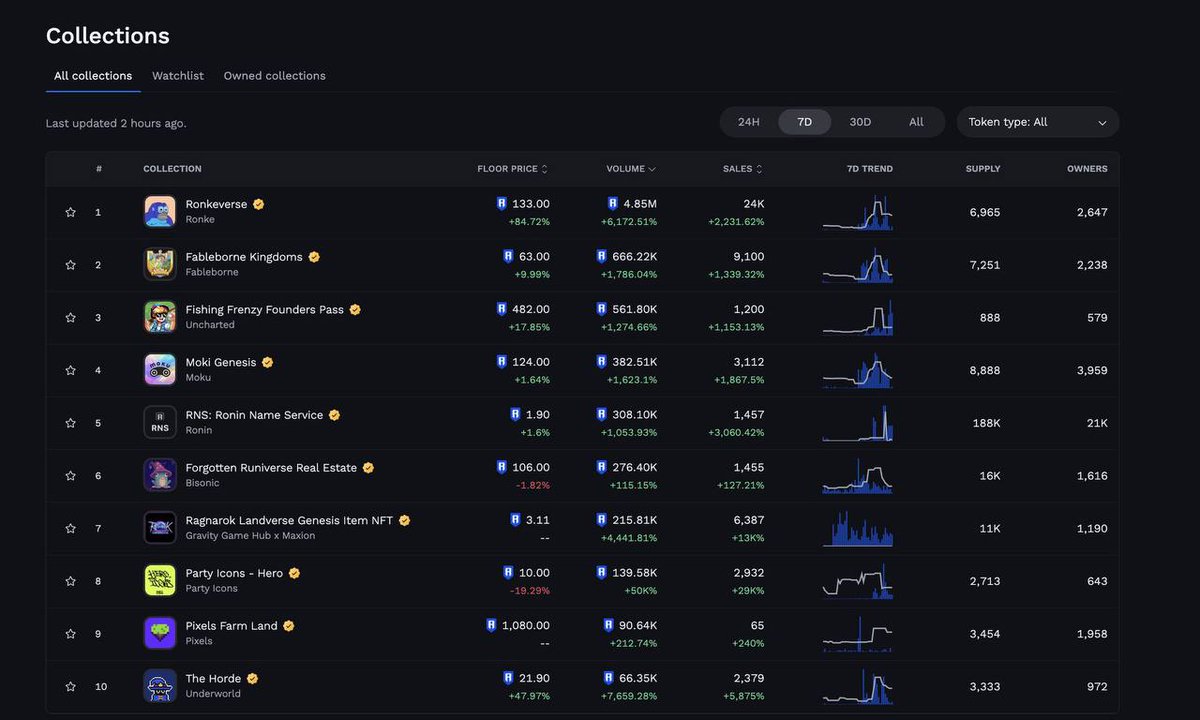Click the RNS supply value 188K

pyautogui.click(x=987, y=423)
